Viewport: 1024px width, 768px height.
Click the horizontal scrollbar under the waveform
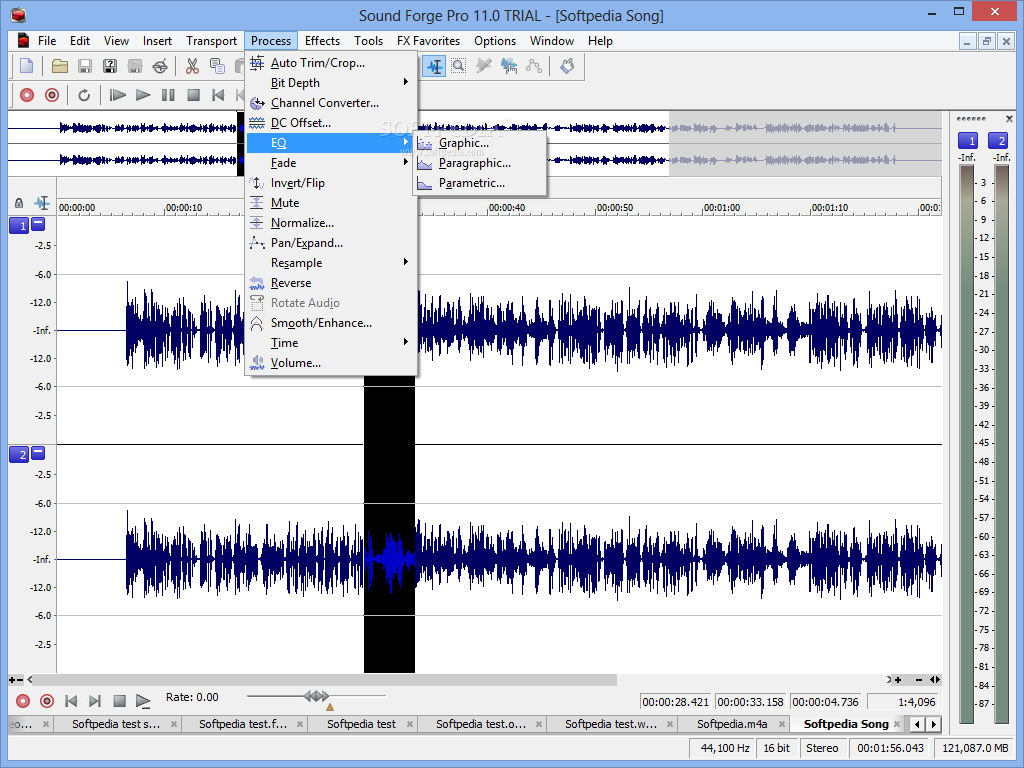pos(325,680)
